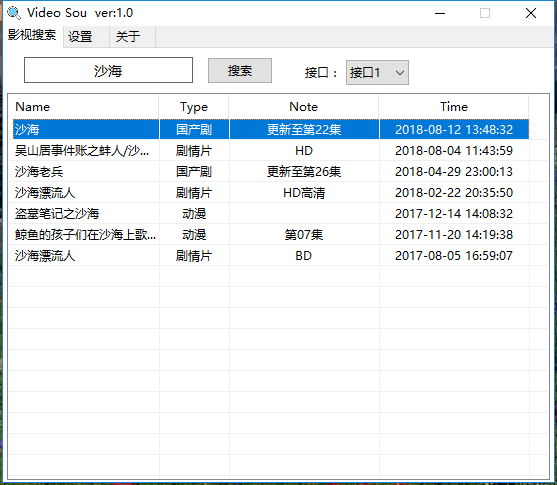Sort by the Name column header
The width and height of the screenshot is (557, 485).
[x=83, y=107]
